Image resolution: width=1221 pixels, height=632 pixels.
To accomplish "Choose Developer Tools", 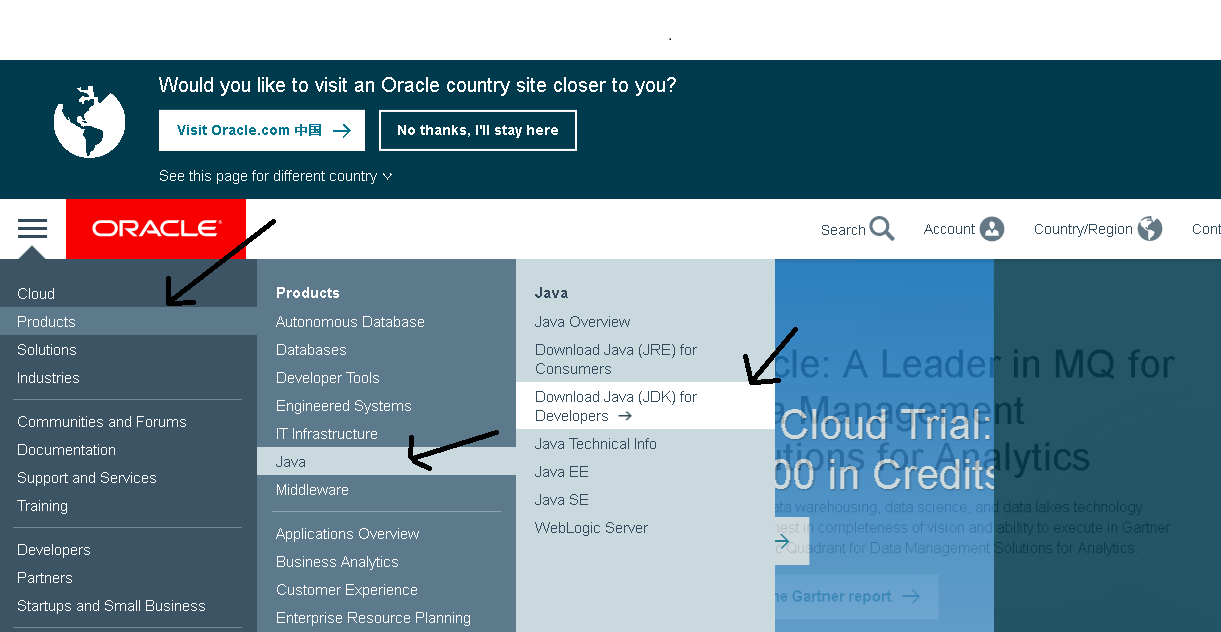I will tap(328, 377).
